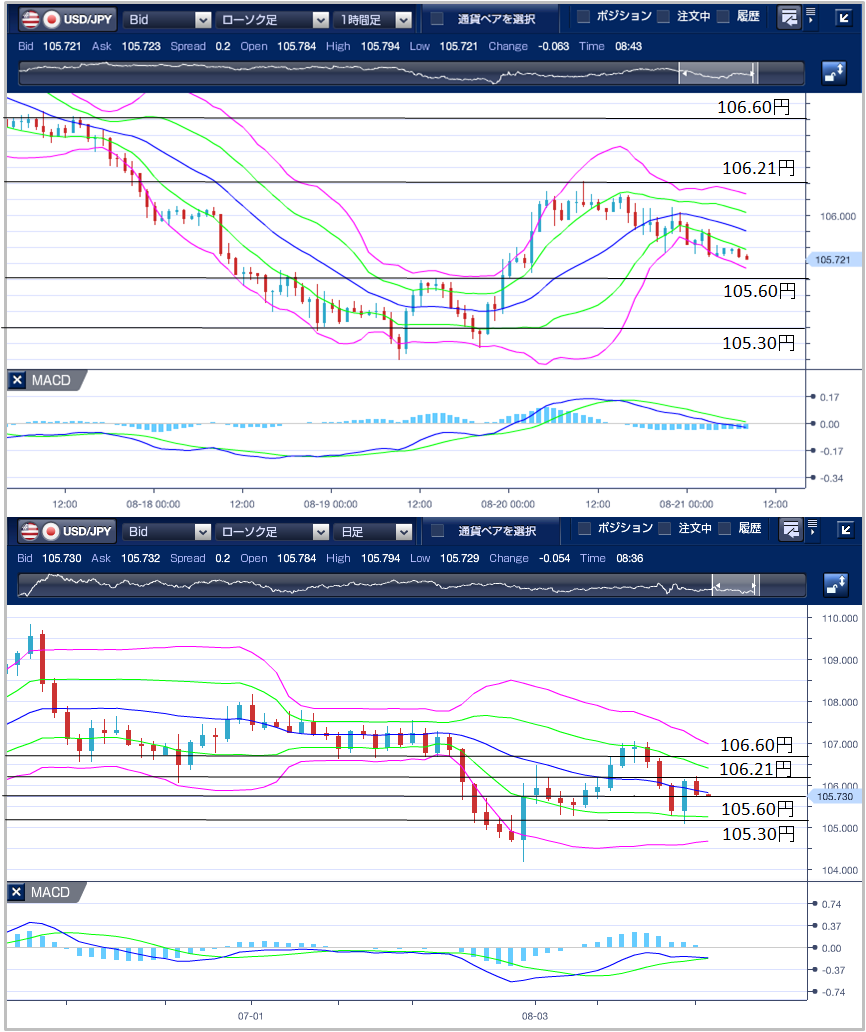Open the 1時間足 timeframe dropdown
Screen dimensions: 866x1032
(373, 19)
